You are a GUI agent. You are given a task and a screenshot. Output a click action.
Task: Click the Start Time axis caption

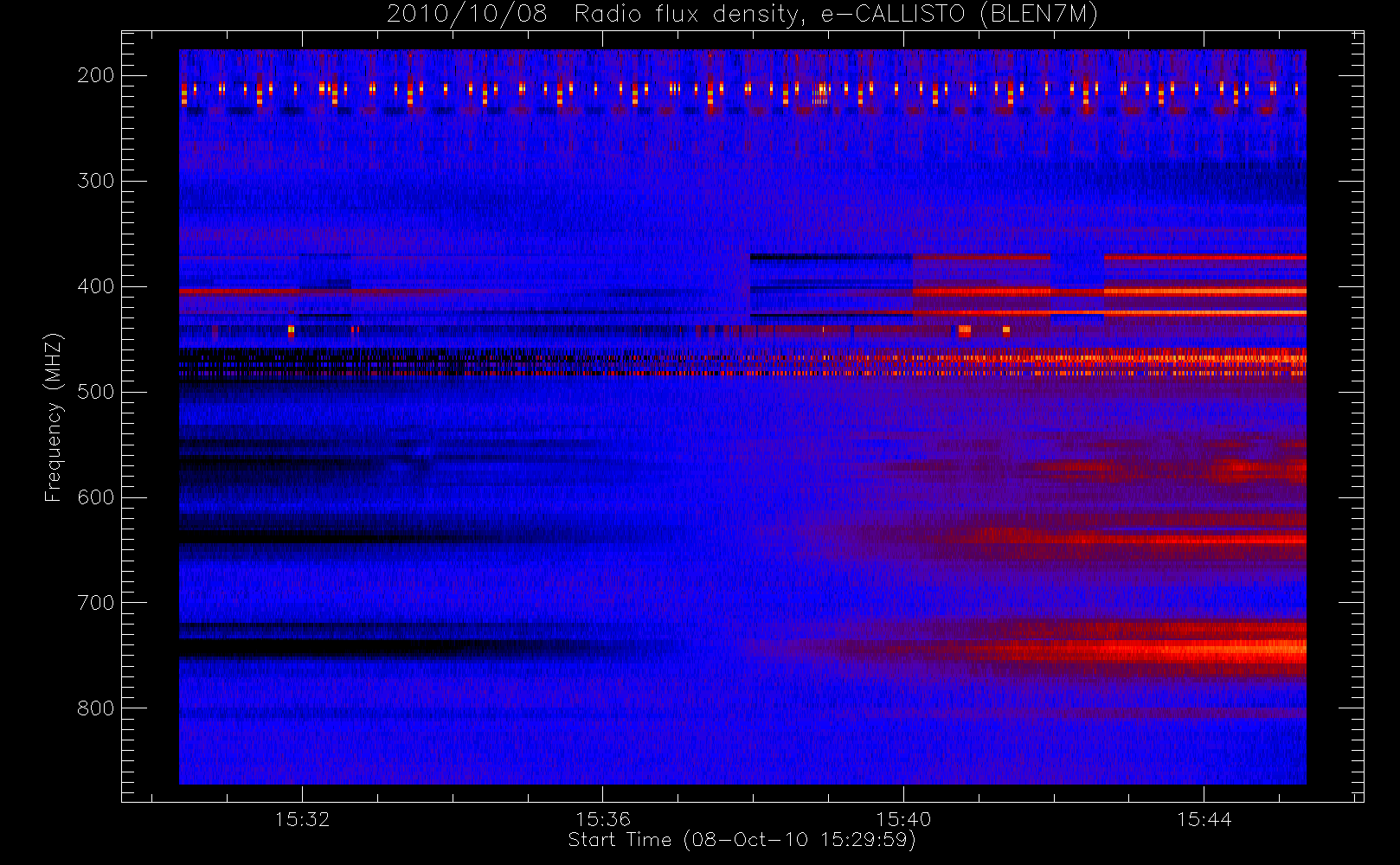(x=742, y=840)
